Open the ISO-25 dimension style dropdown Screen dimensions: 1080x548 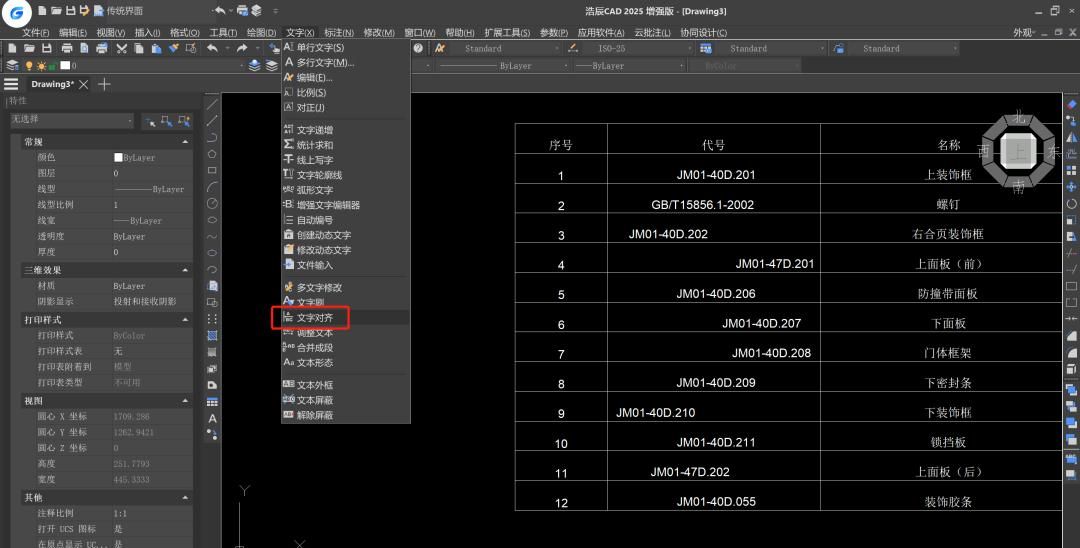638,48
